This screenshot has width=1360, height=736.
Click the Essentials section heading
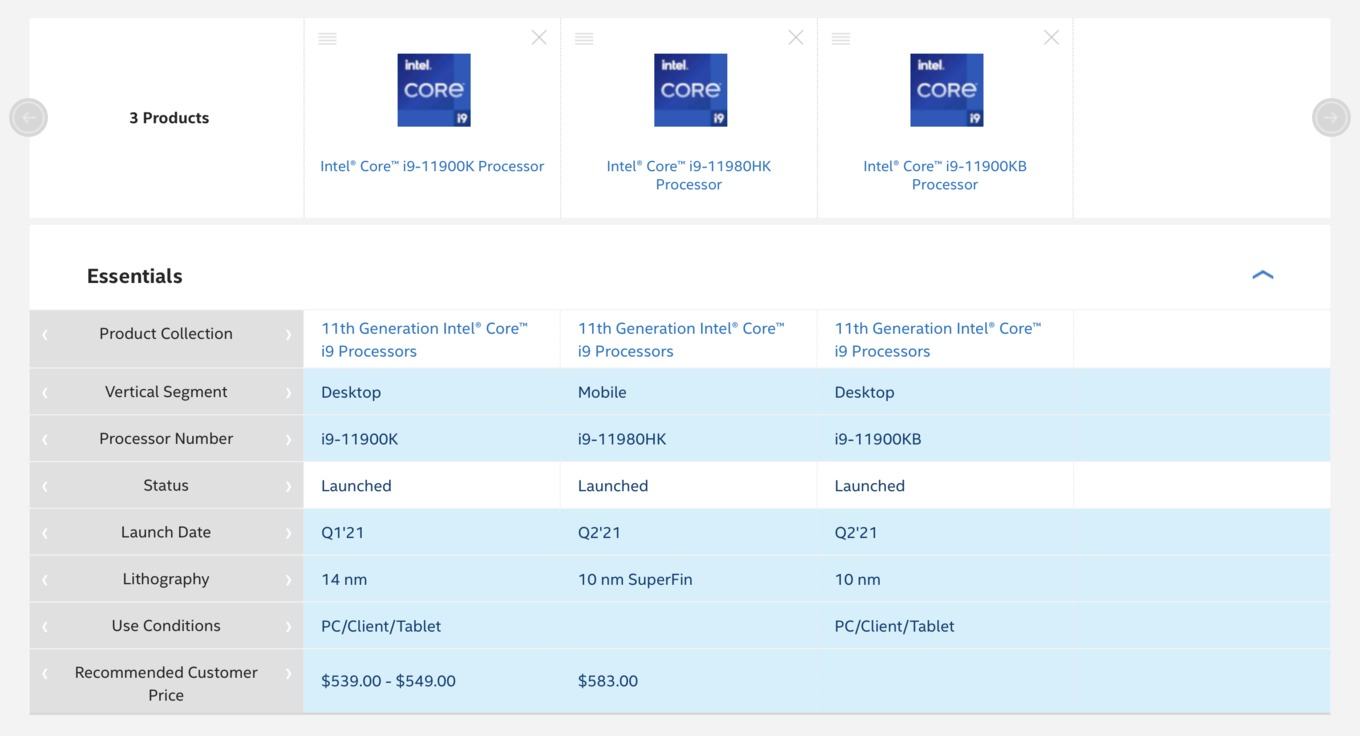tap(135, 276)
